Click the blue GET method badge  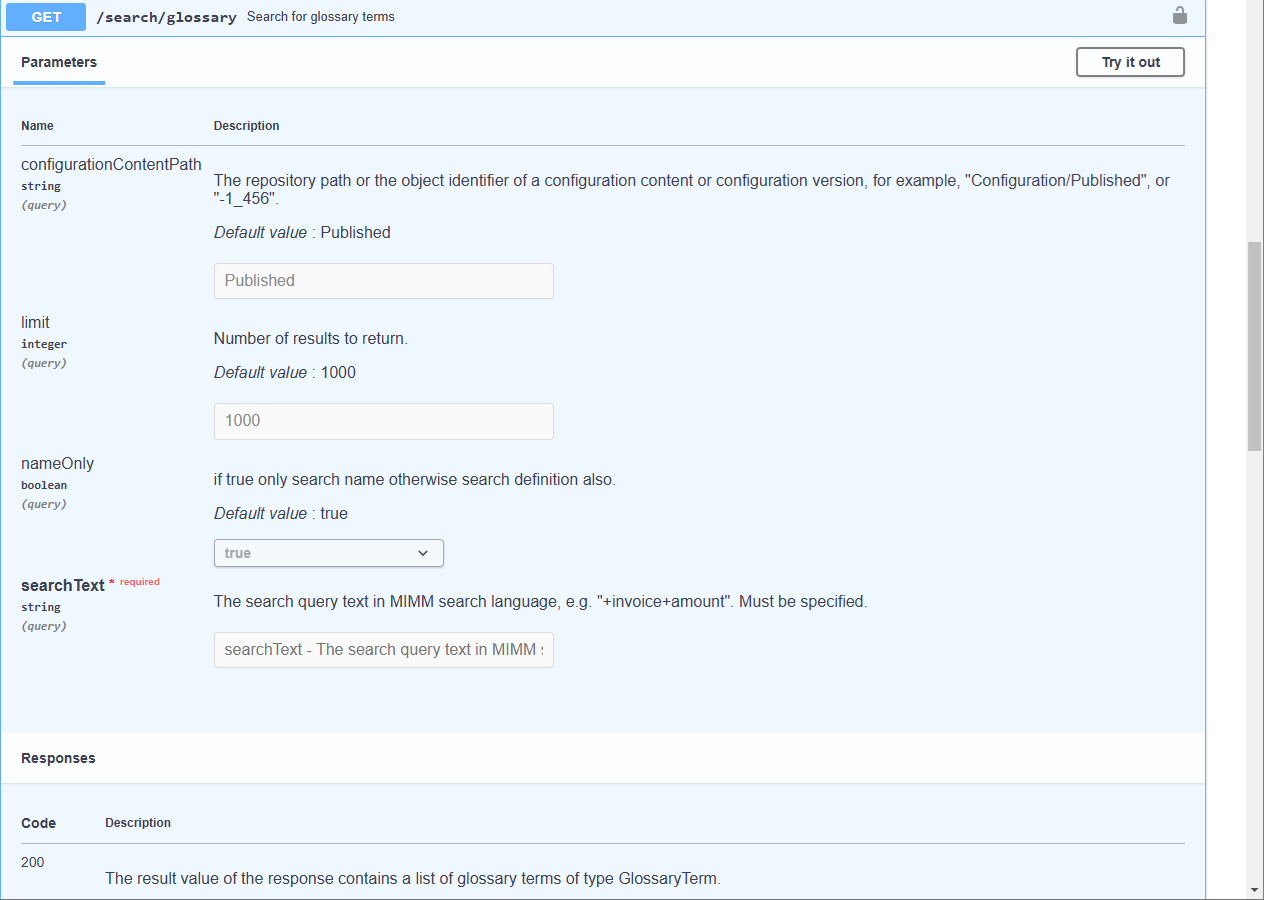tap(46, 17)
